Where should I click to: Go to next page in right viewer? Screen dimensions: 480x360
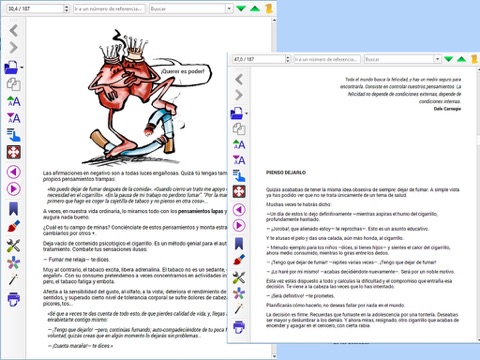click(239, 226)
